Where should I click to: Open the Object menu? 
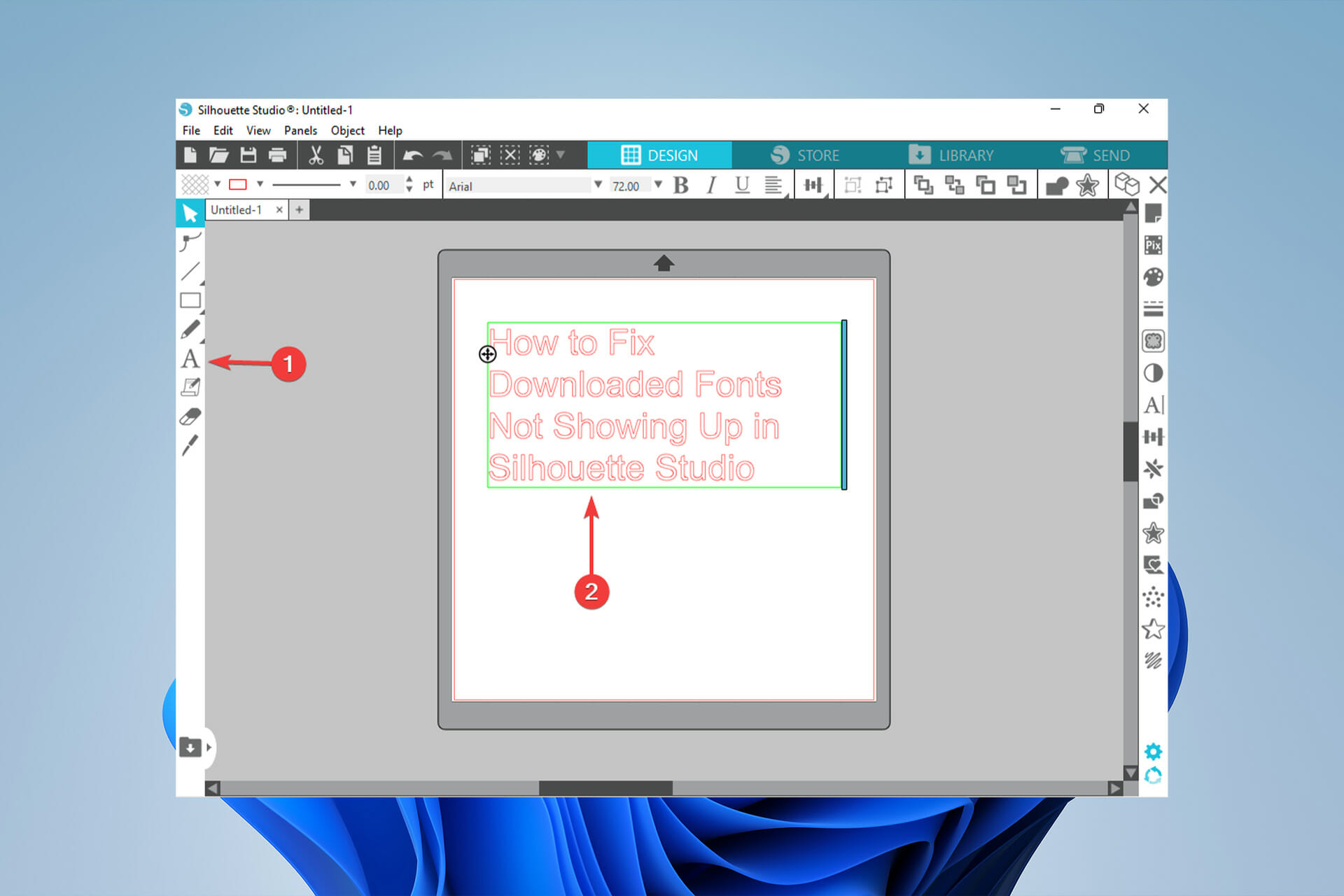pyautogui.click(x=347, y=130)
